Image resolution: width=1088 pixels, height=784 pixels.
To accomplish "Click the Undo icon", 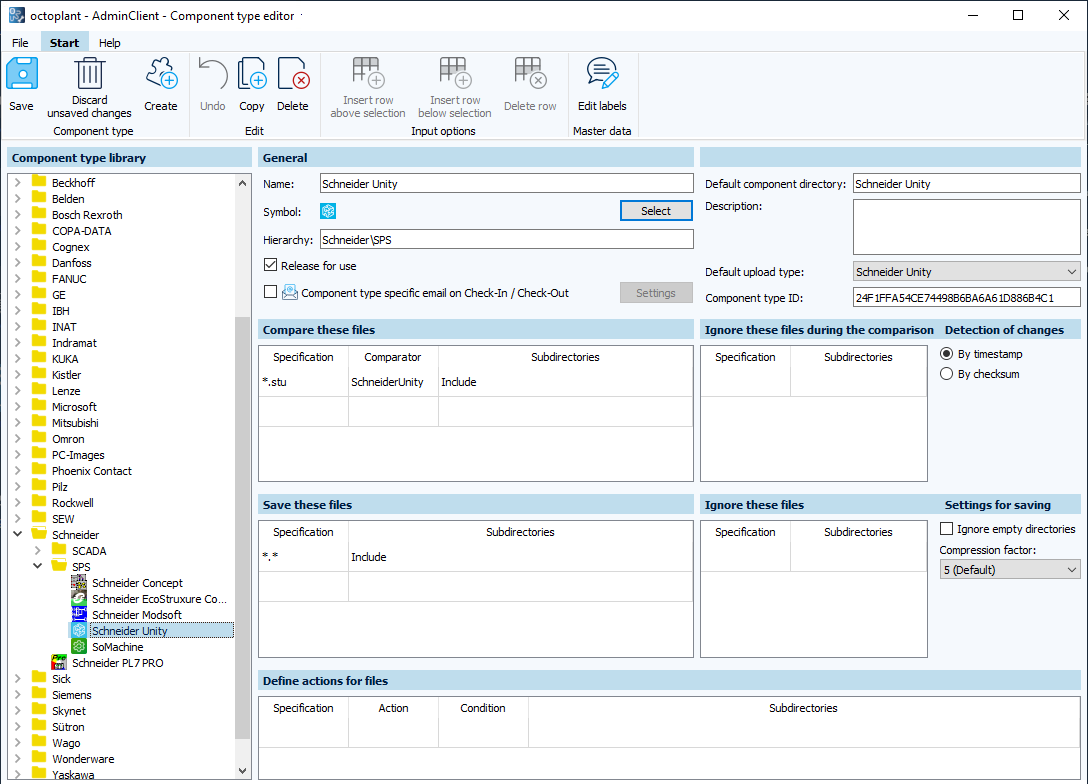I will [x=212, y=73].
